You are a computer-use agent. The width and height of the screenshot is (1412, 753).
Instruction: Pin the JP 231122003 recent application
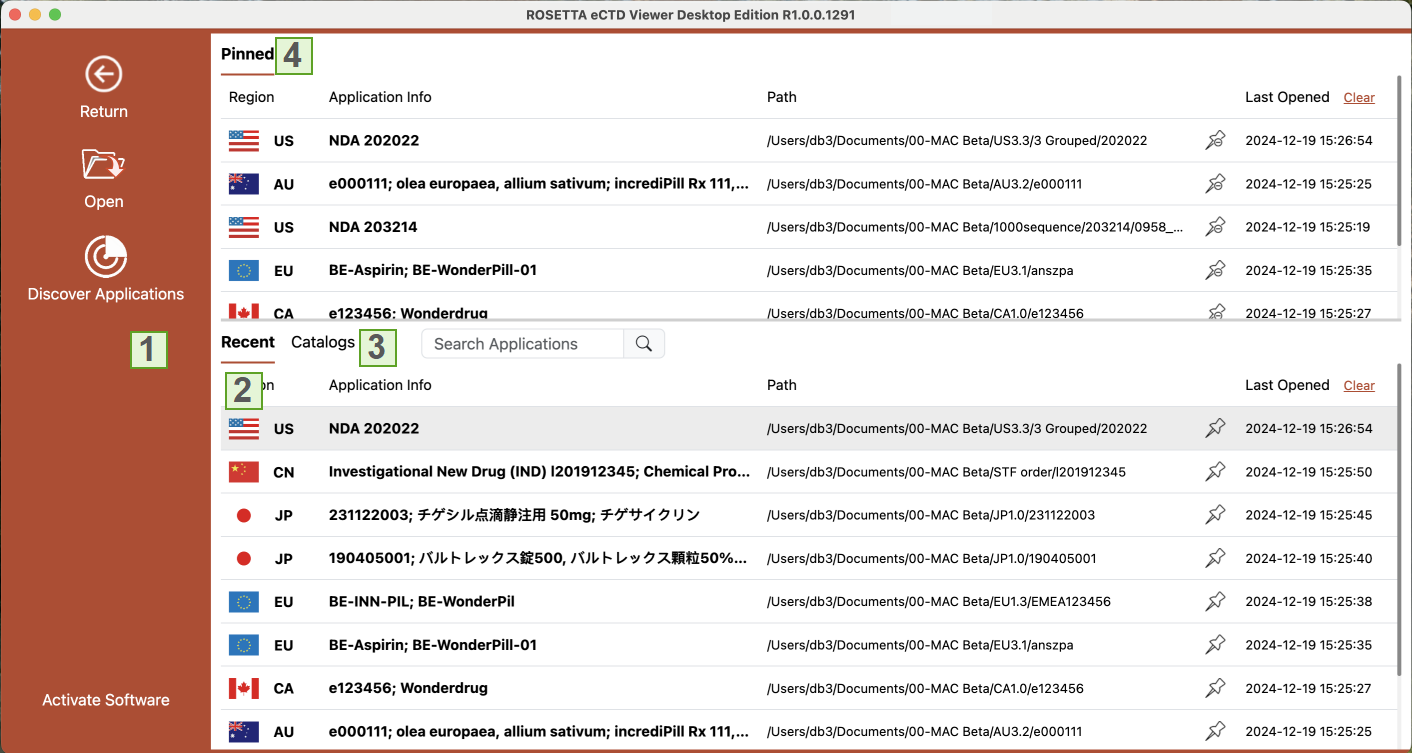coord(1215,515)
